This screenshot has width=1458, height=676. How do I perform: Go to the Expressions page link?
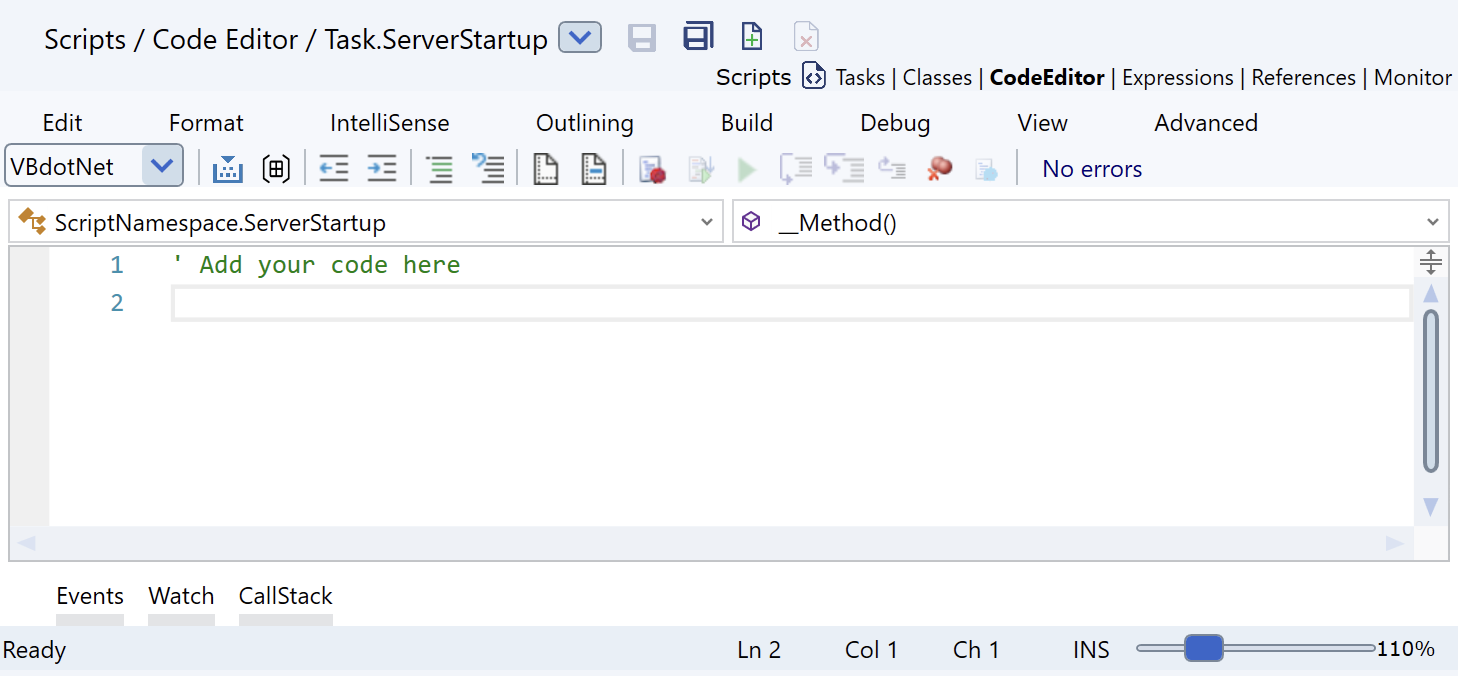(1177, 78)
